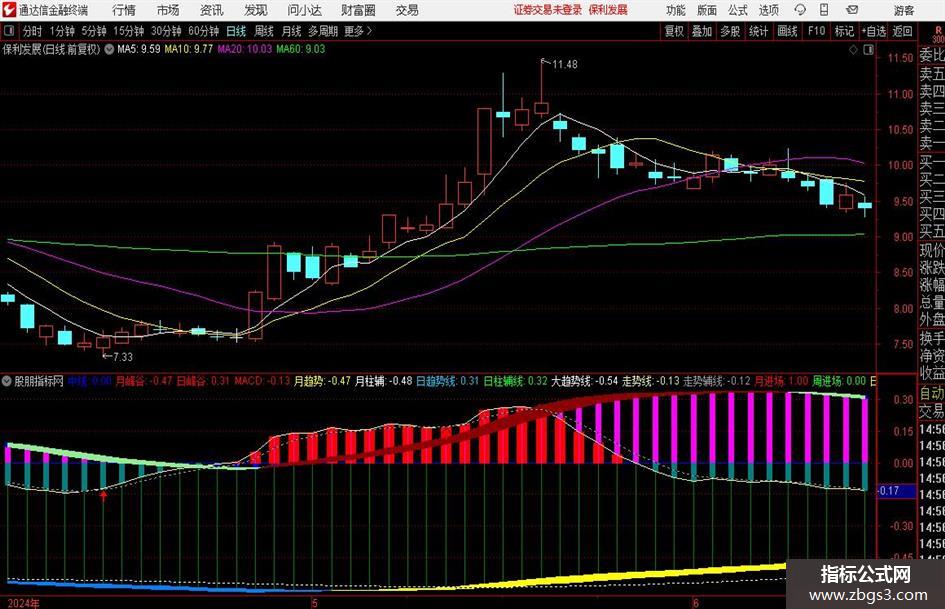Expand the 更多 periods chevron

click(x=369, y=31)
